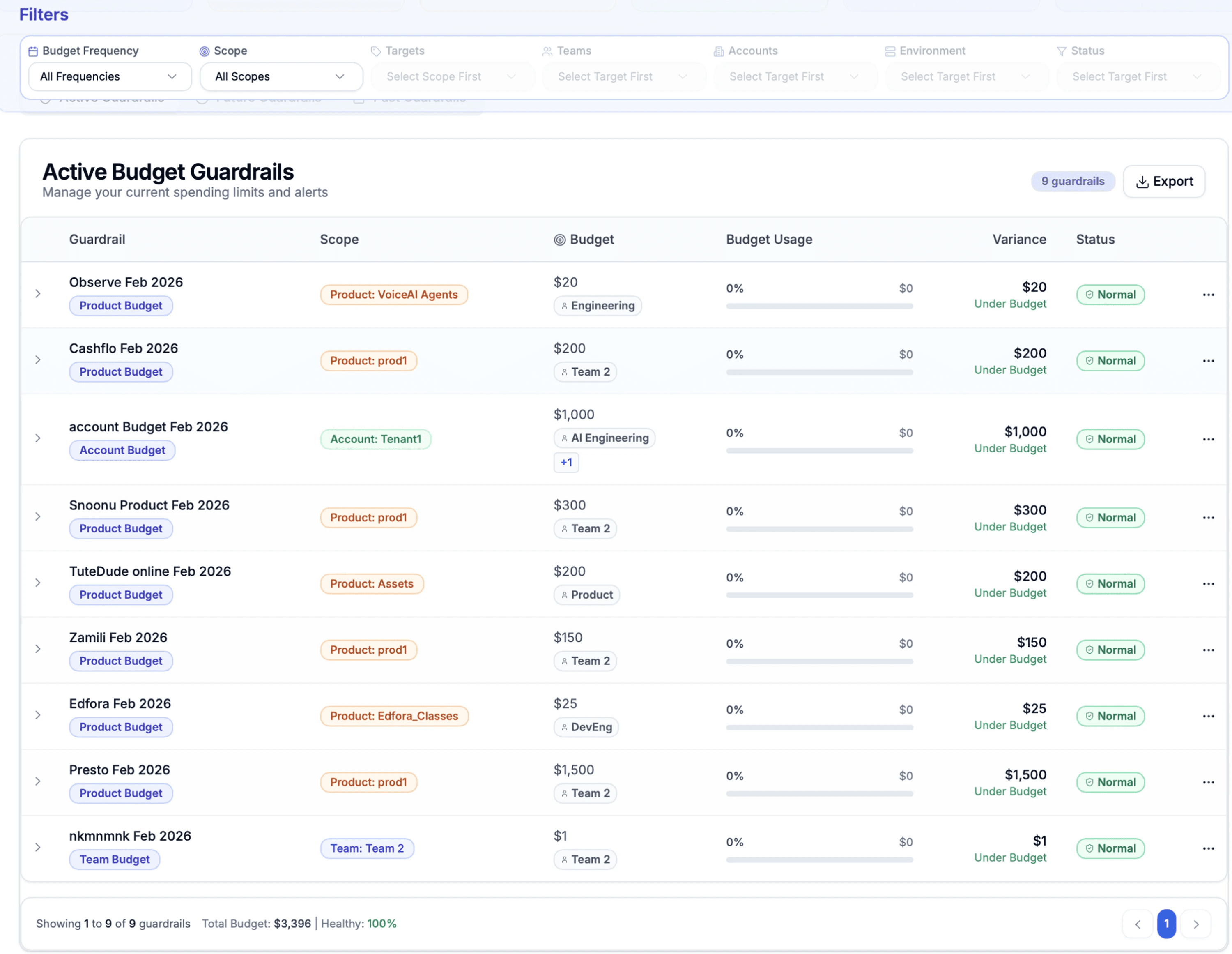Click Snoonu Product budget usage progress bar
The height and width of the screenshot is (954, 1232).
tap(819, 530)
